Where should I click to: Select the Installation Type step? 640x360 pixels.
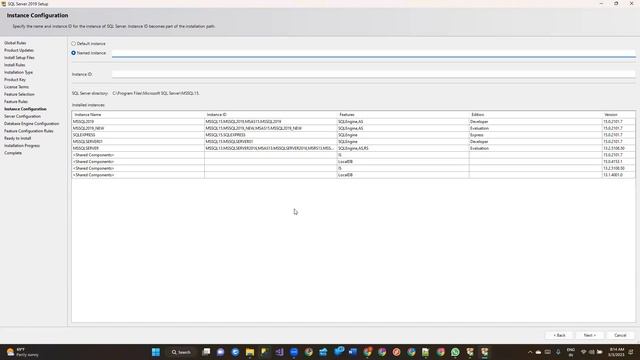pyautogui.click(x=18, y=72)
